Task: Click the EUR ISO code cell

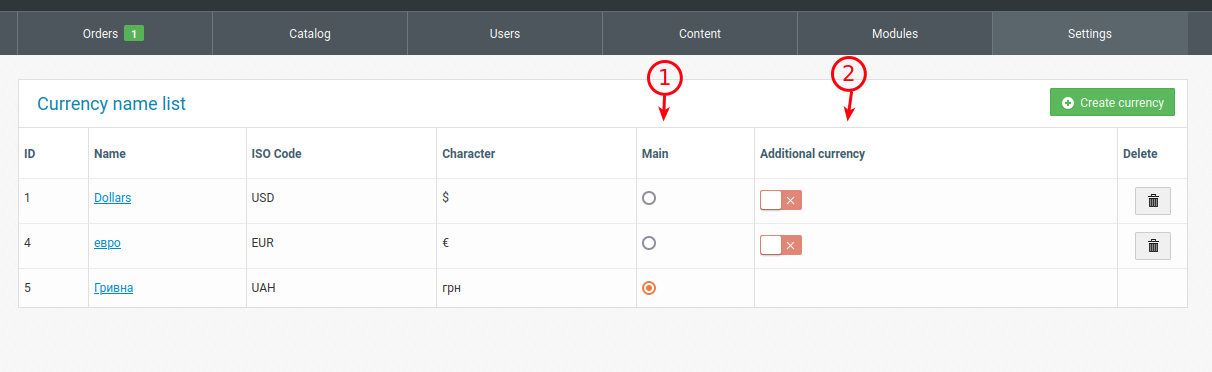Action: coord(341,246)
